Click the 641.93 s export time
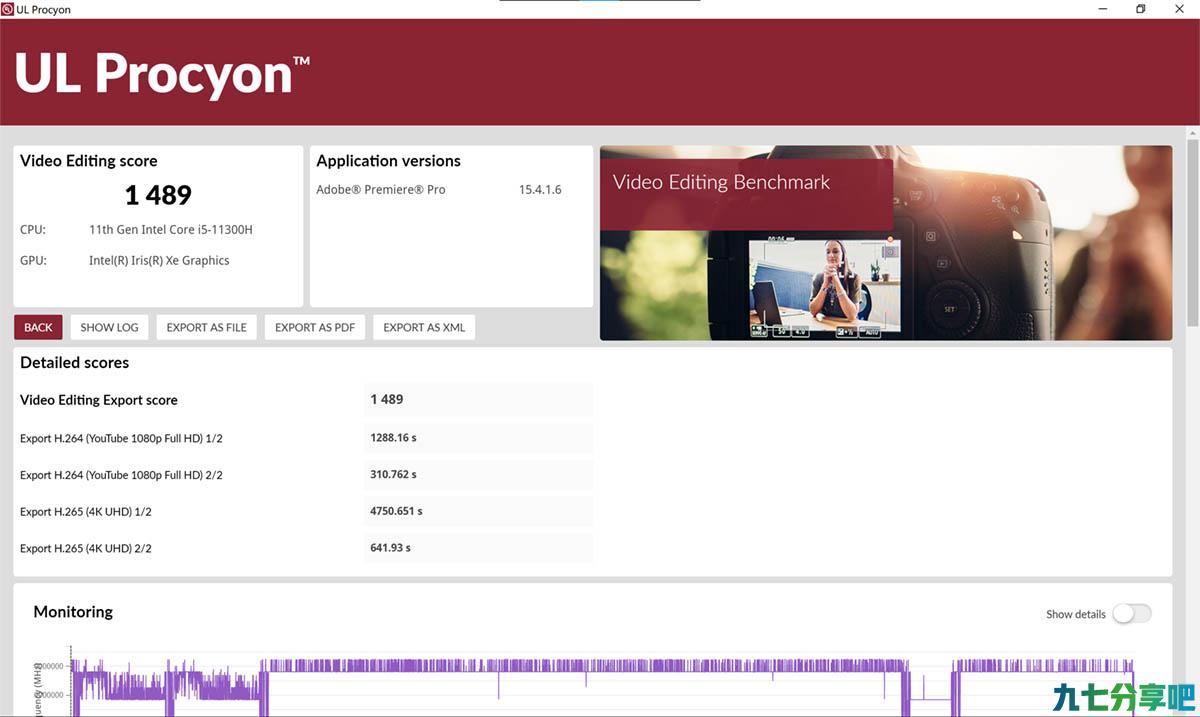 coord(391,548)
